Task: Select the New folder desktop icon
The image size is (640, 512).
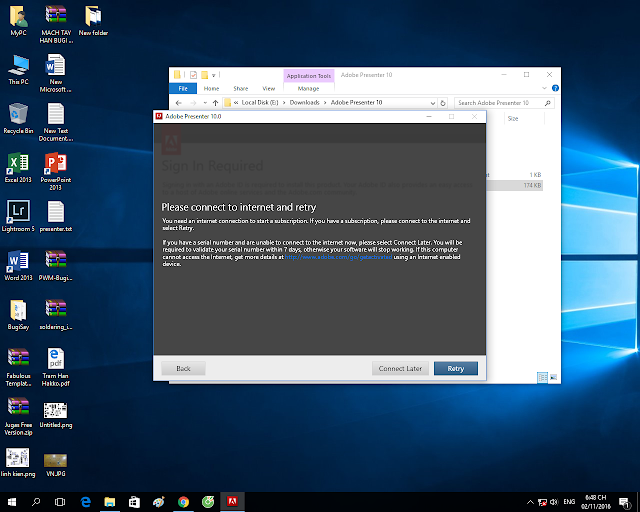Action: [x=93, y=21]
